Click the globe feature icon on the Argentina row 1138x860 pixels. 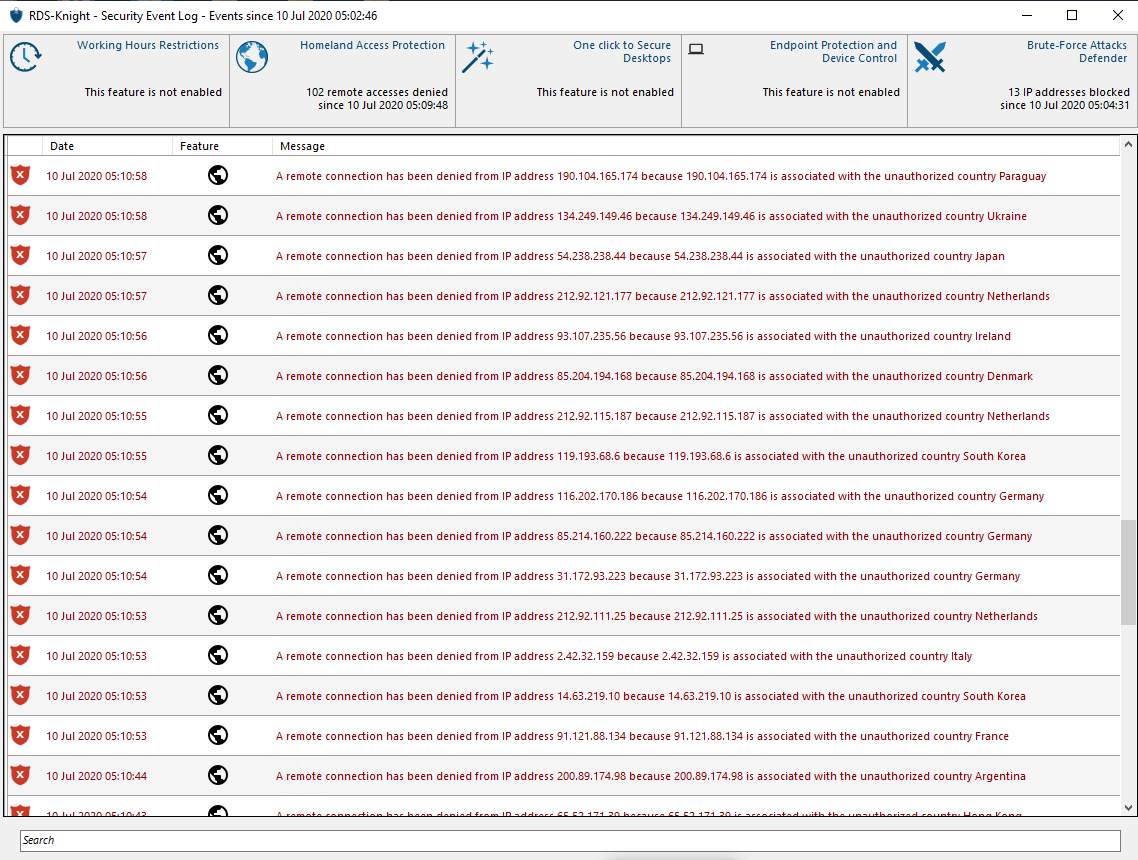pos(218,774)
